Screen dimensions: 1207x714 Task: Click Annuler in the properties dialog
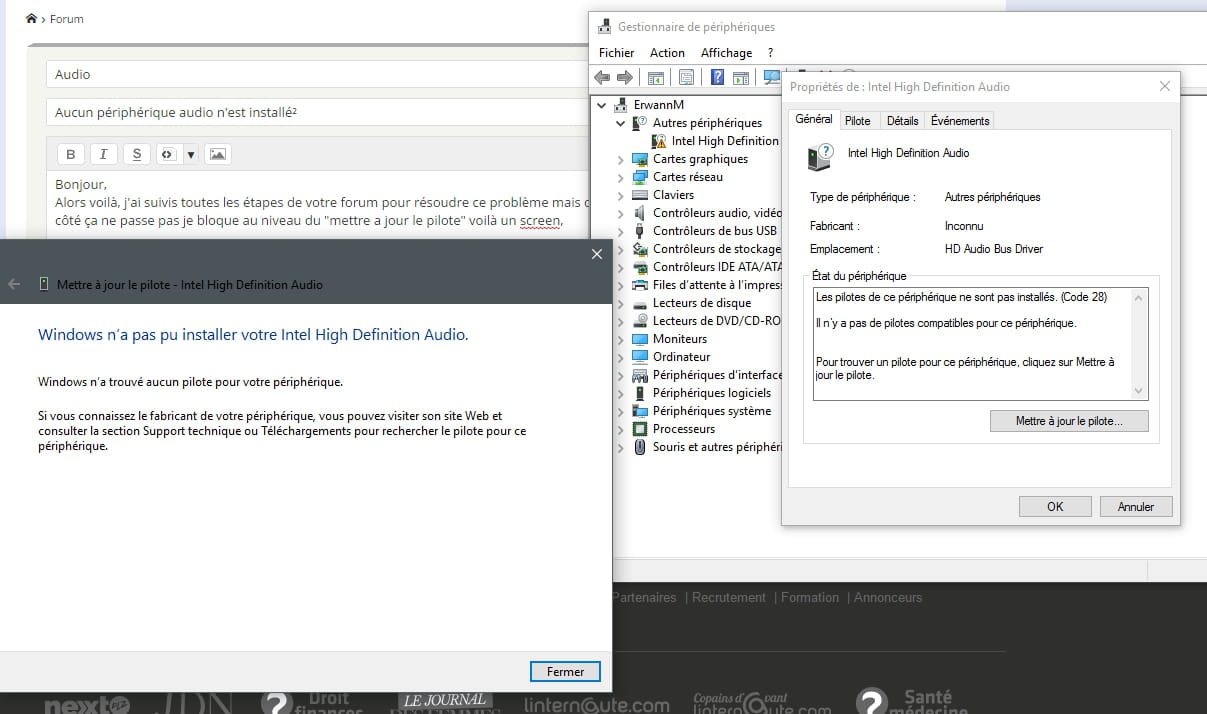point(1136,507)
